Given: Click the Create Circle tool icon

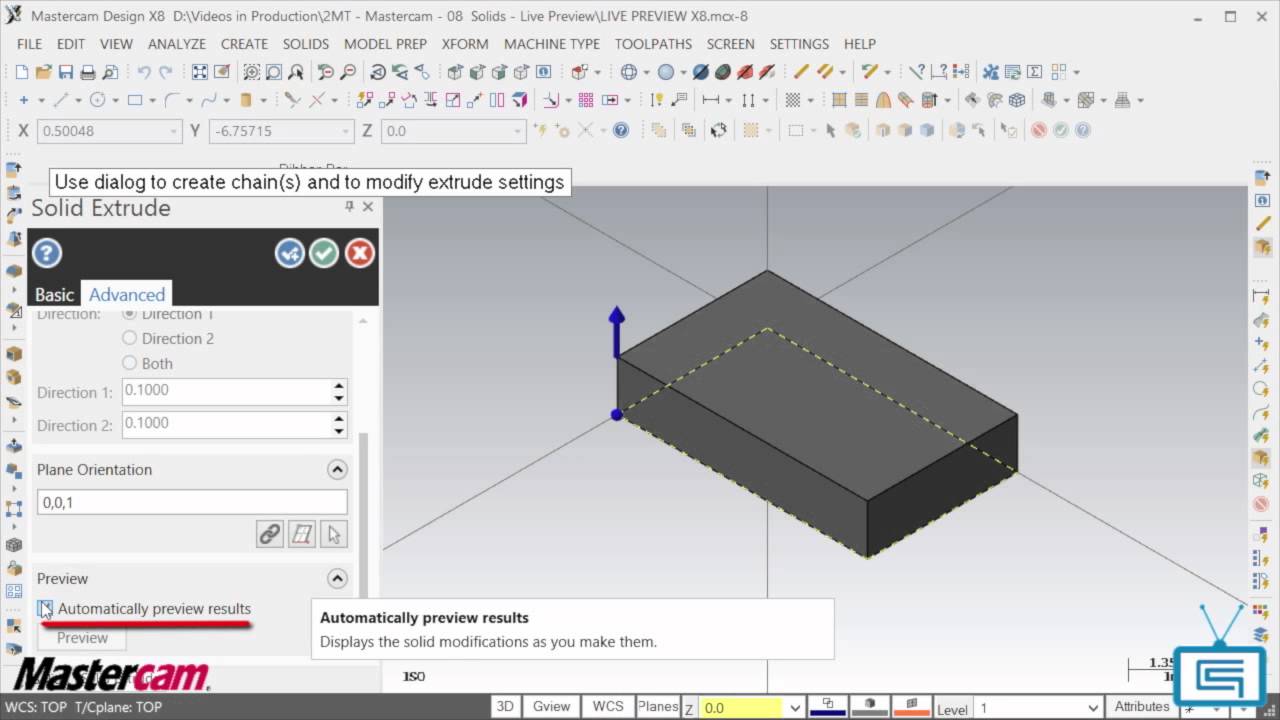Looking at the screenshot, I should click(x=97, y=100).
